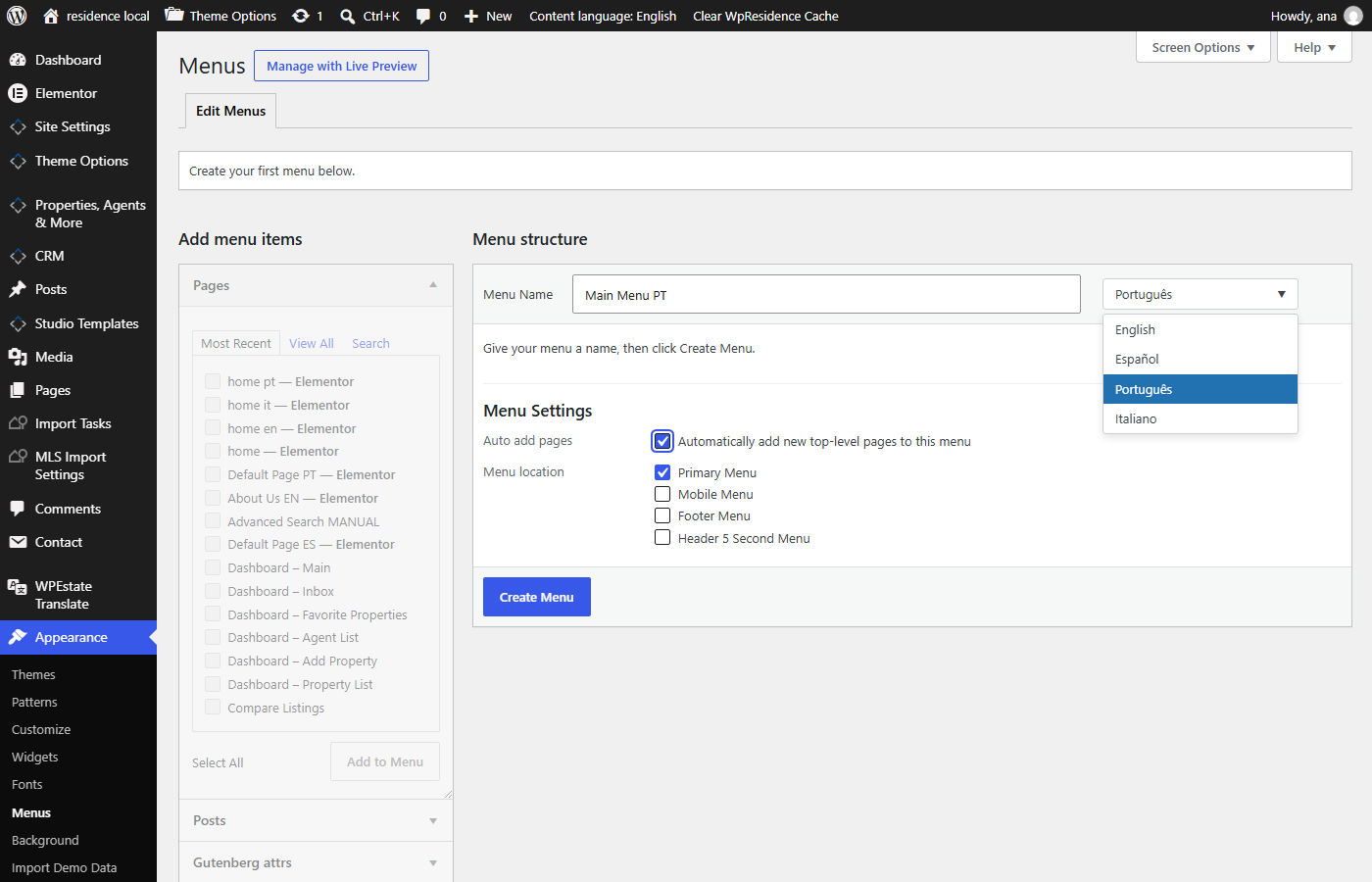The height and width of the screenshot is (882, 1372).
Task: Open Widgets in Appearance submenu
Action: pyautogui.click(x=35, y=757)
